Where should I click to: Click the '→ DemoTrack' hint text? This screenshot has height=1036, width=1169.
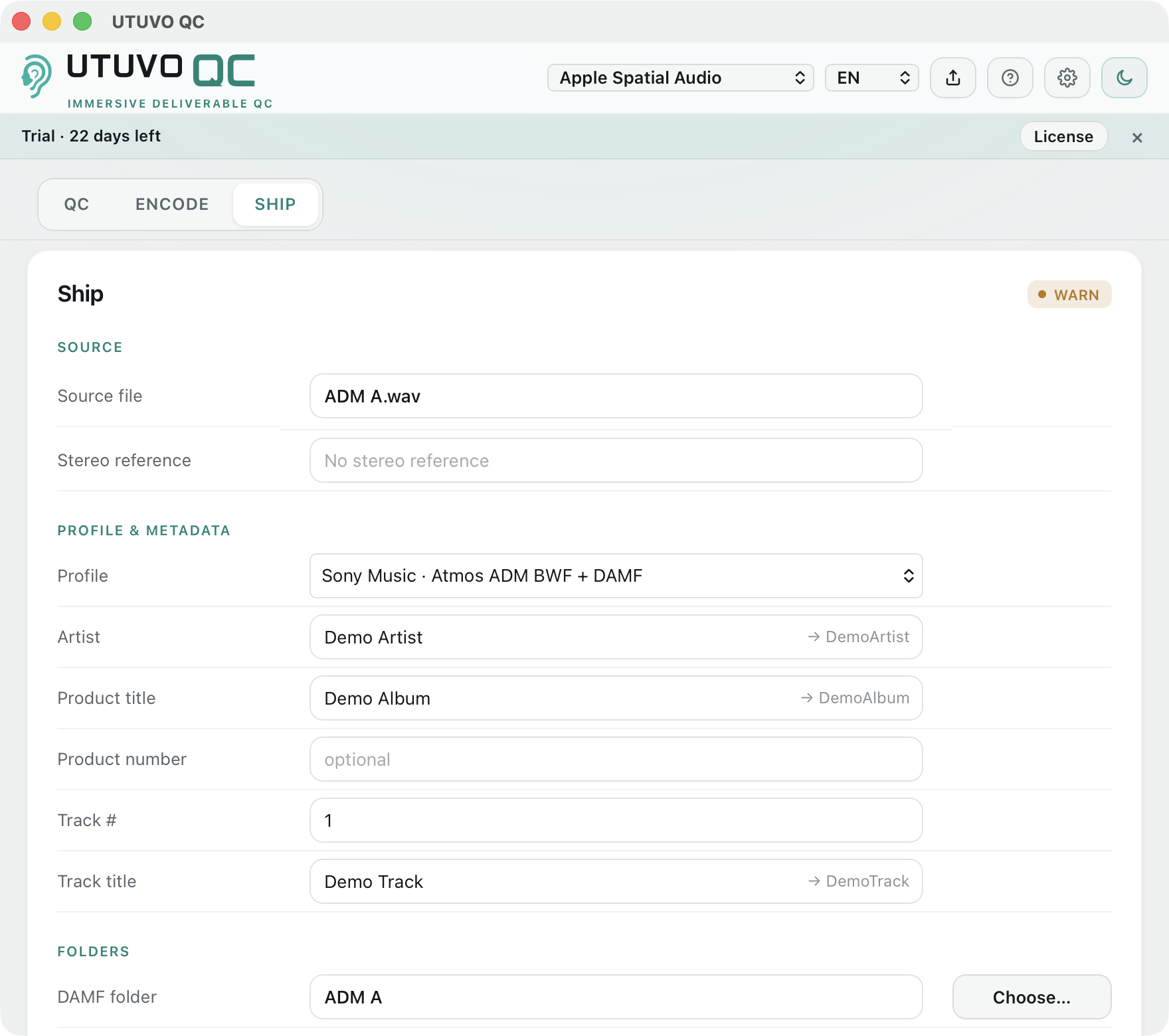coord(858,881)
